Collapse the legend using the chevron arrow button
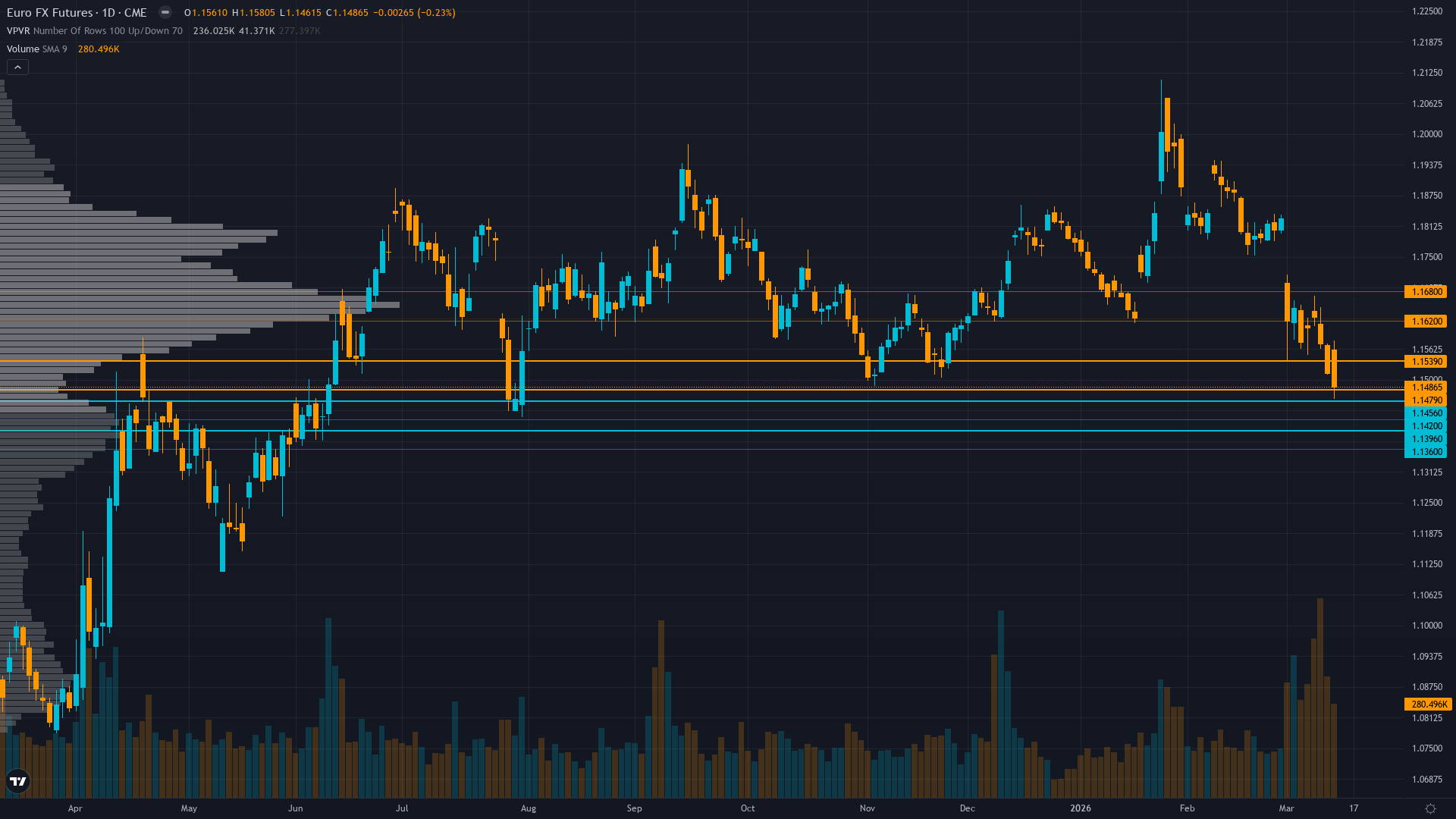The image size is (1456, 819). (17, 67)
